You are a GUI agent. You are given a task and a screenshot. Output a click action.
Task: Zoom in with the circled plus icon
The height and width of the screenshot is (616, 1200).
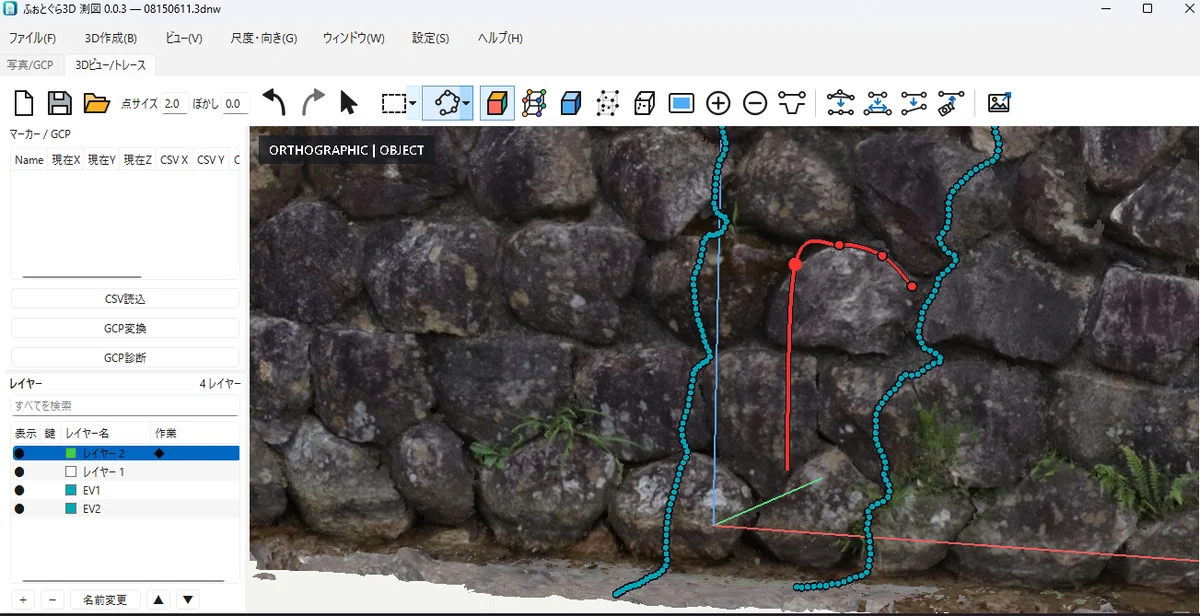[x=718, y=102]
